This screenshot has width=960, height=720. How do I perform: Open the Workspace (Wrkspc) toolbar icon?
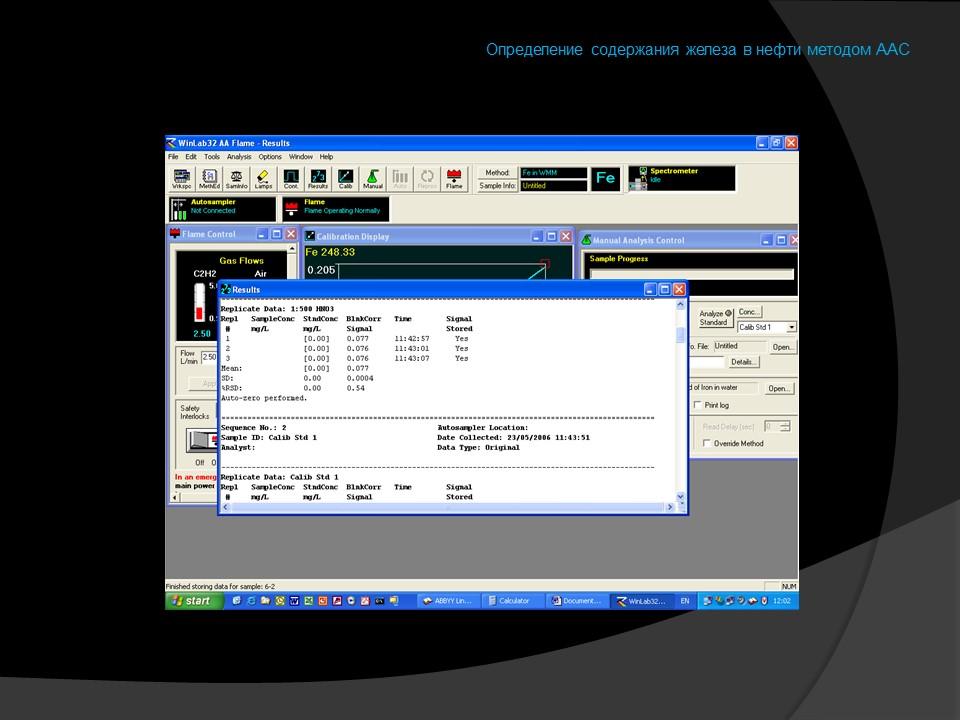(181, 179)
